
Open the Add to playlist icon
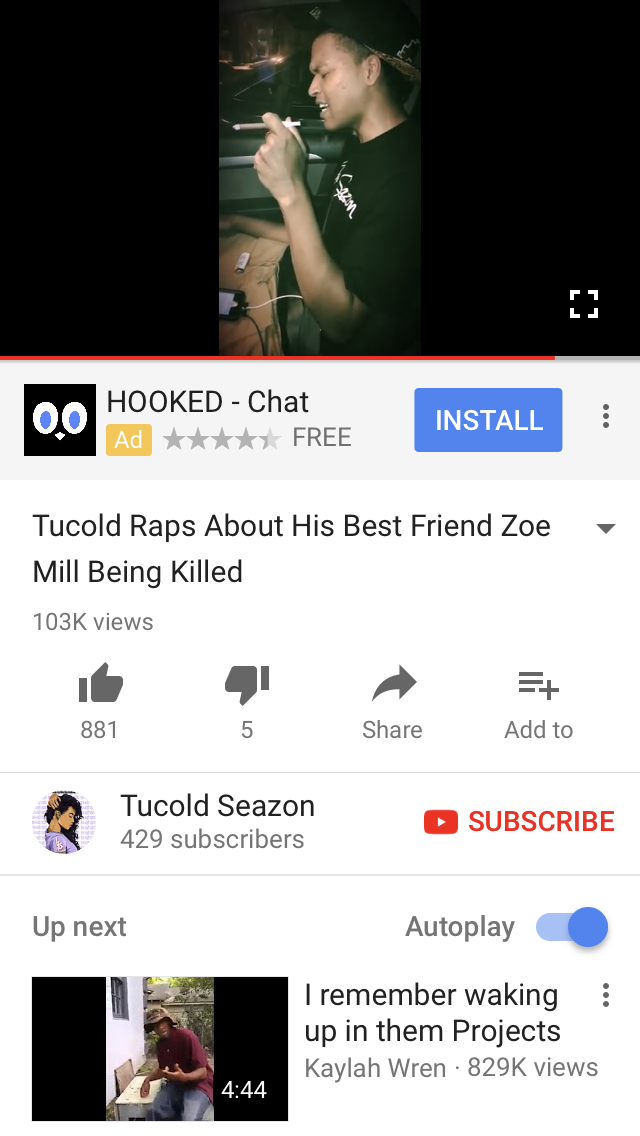(x=539, y=685)
